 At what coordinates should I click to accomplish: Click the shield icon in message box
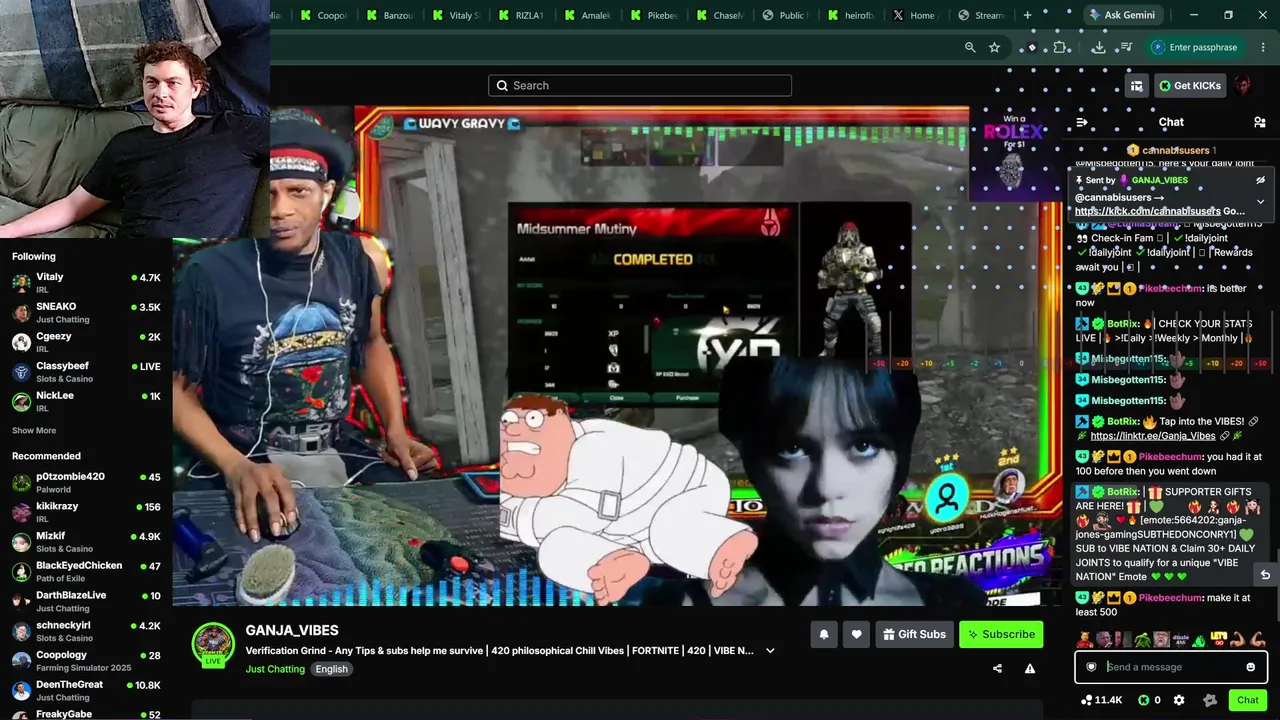point(1091,667)
